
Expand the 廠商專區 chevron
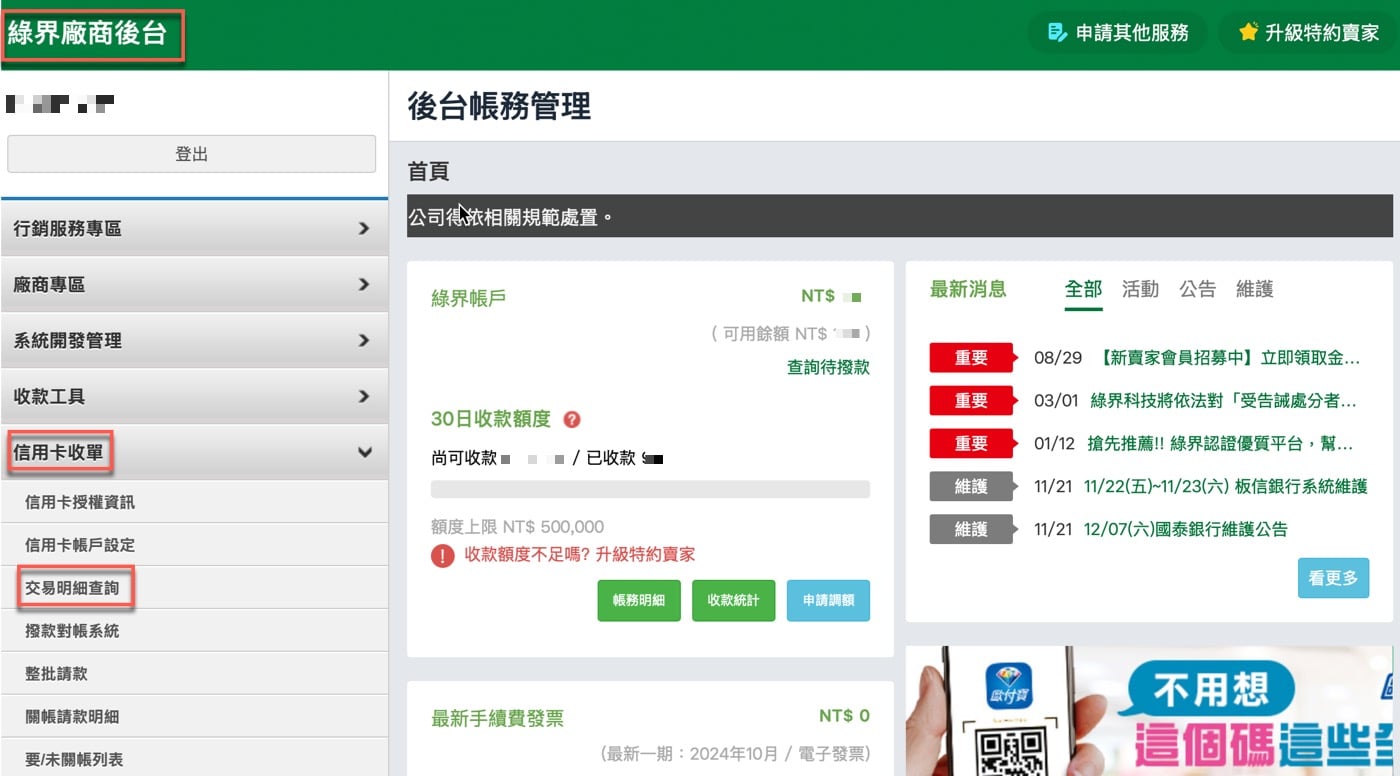point(364,285)
